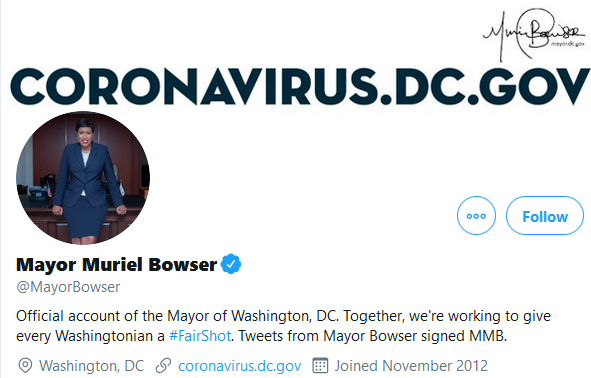Click the Muriel Bowser signature logo
This screenshot has height=378, width=591.
pos(534,35)
